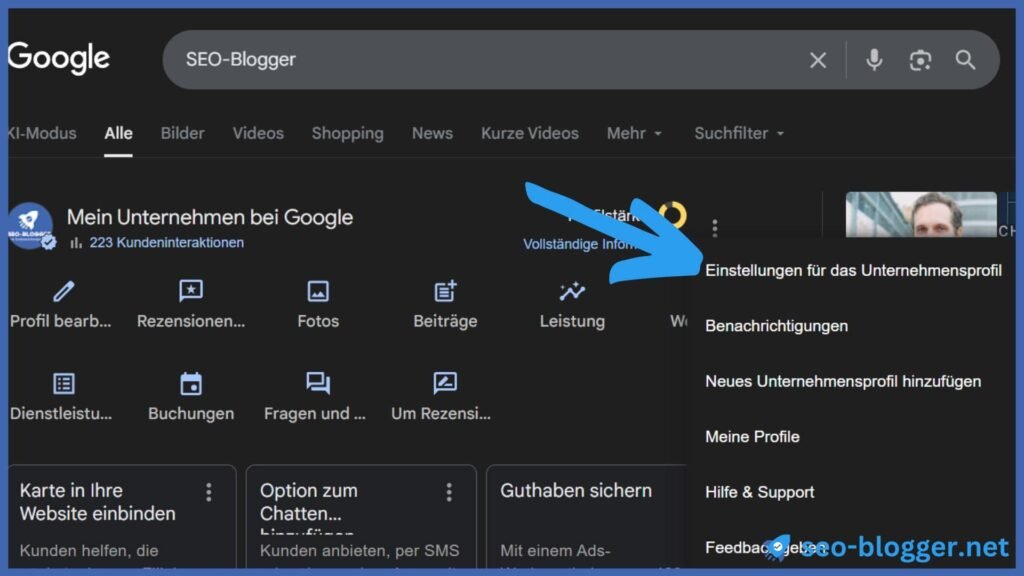Select the Profil bearbeiten pencil icon
Image resolution: width=1024 pixels, height=576 pixels.
[63, 290]
